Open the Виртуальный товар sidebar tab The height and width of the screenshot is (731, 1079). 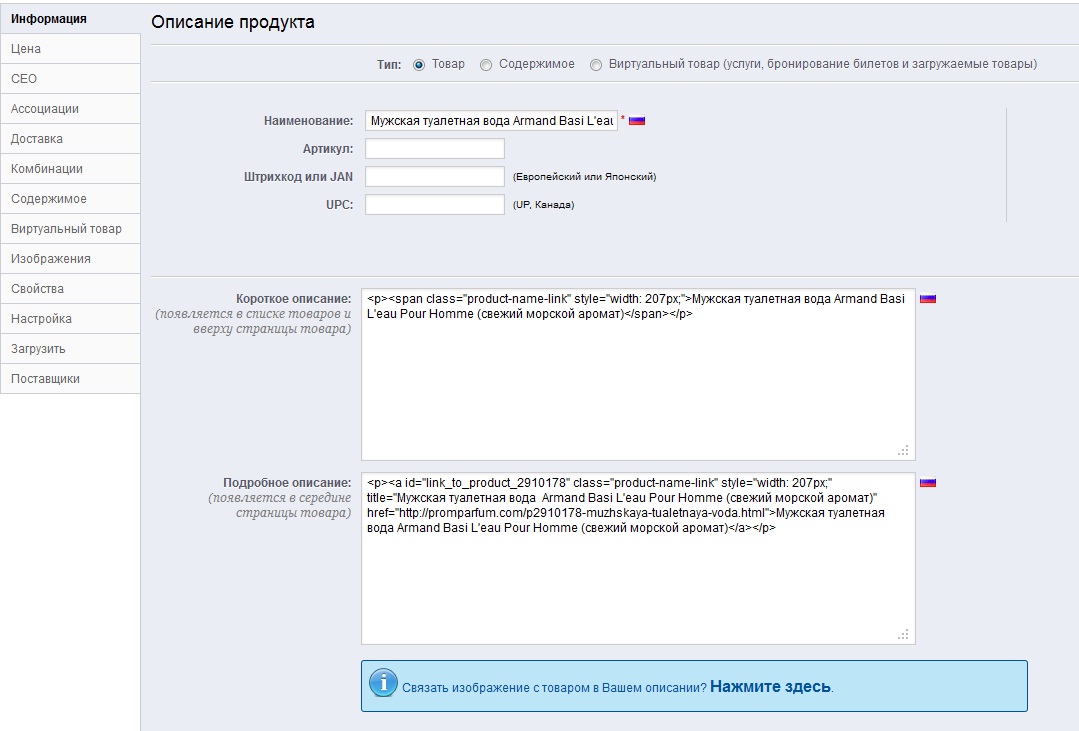point(70,229)
